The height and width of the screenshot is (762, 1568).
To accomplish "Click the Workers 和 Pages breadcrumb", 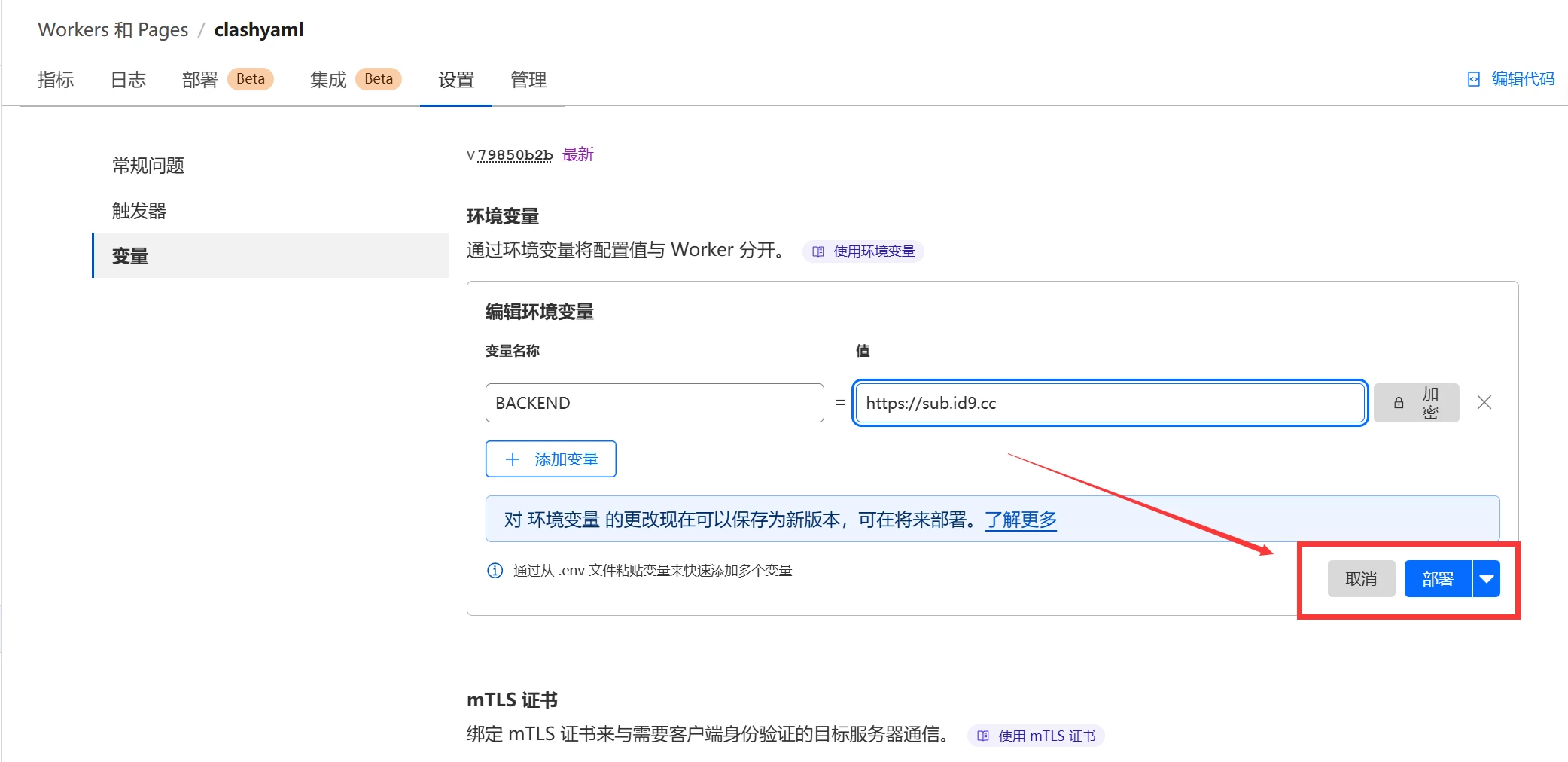I will [x=113, y=30].
